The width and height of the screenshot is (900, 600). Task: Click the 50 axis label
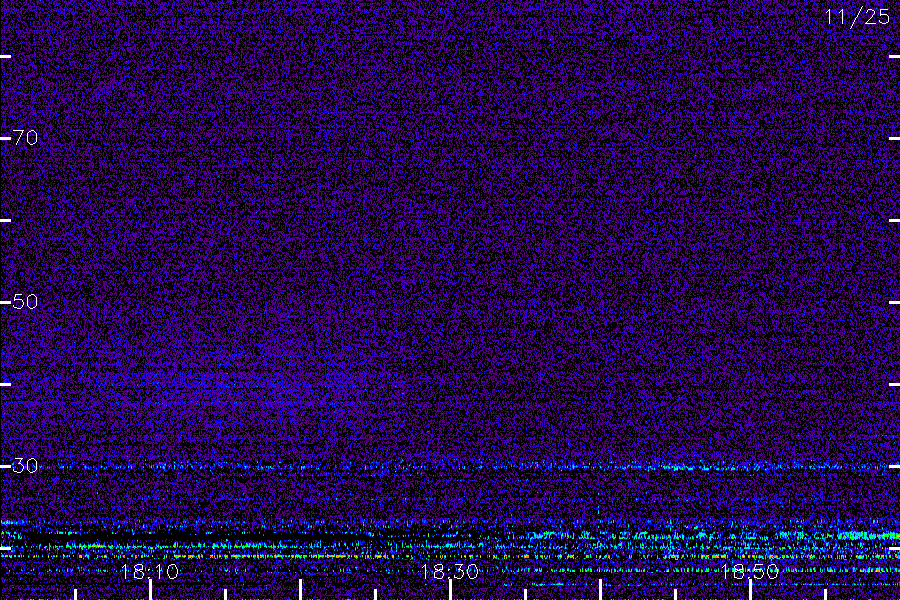click(x=25, y=301)
